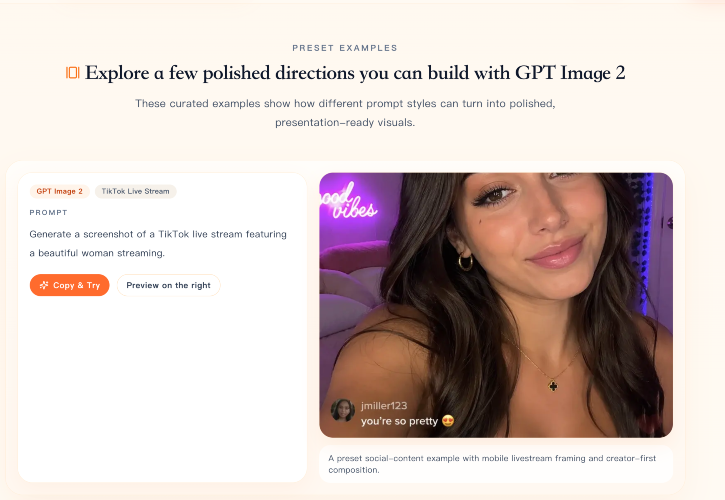Click the Preview on the right button
725x500 pixels.
tap(168, 285)
